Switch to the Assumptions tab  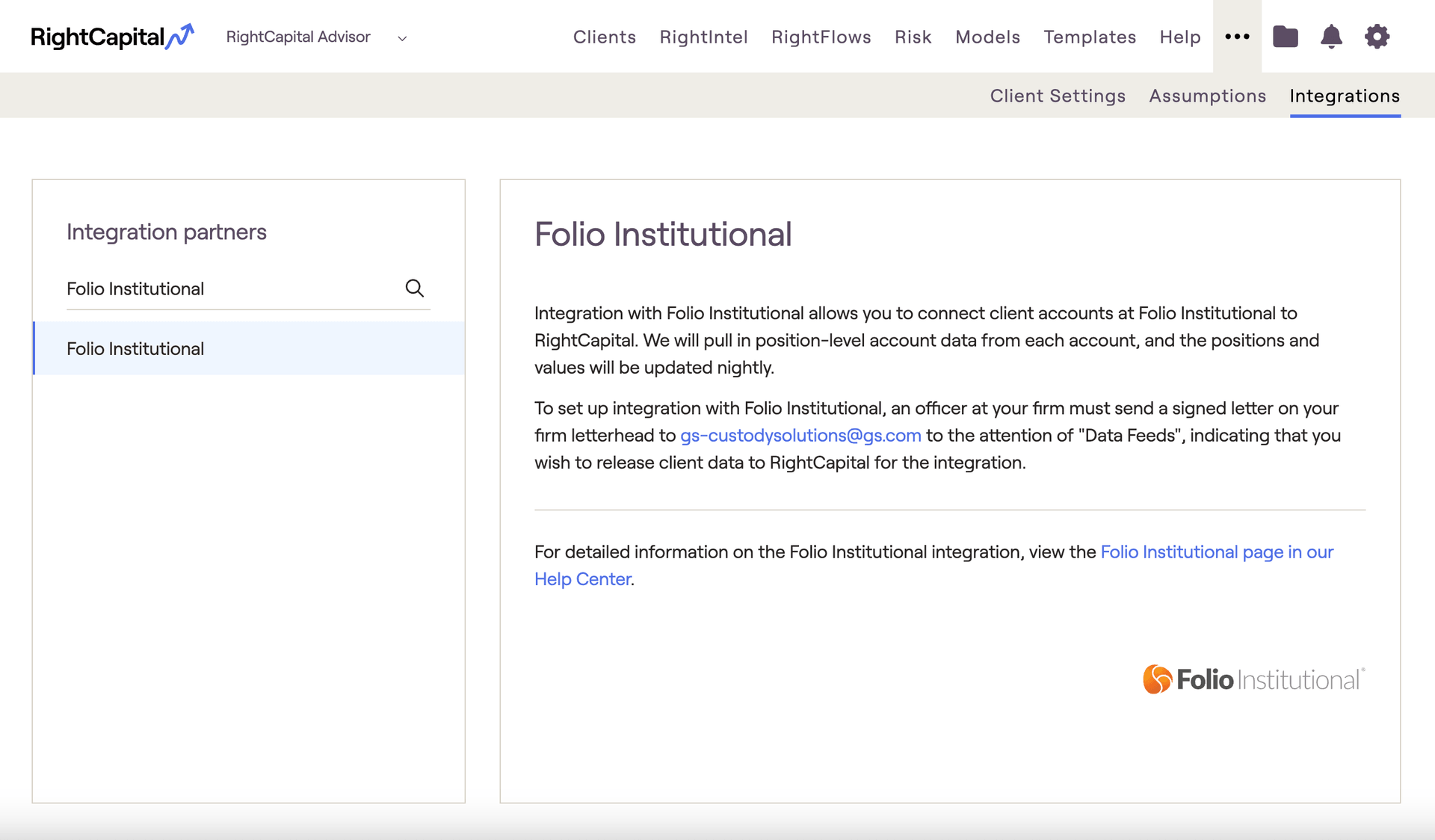pos(1208,96)
